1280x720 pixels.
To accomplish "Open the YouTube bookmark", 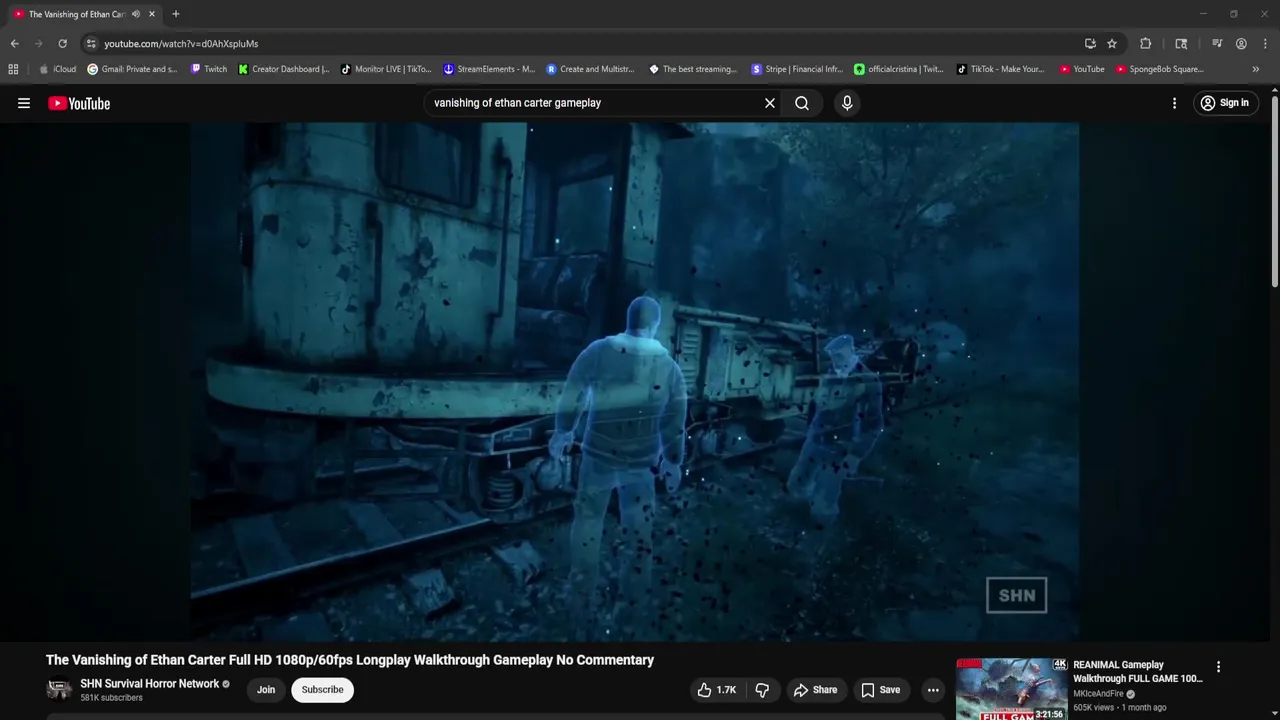I will (1081, 69).
